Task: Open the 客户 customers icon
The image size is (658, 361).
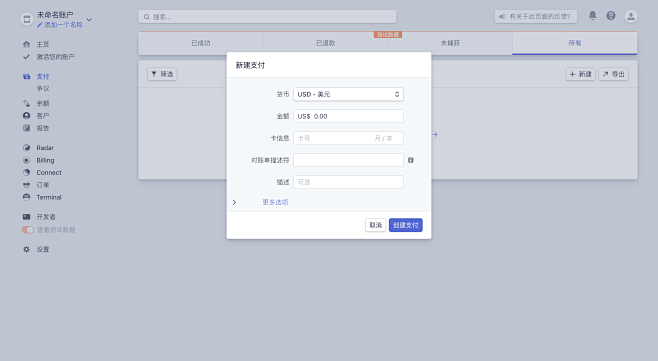Action: tap(26, 115)
